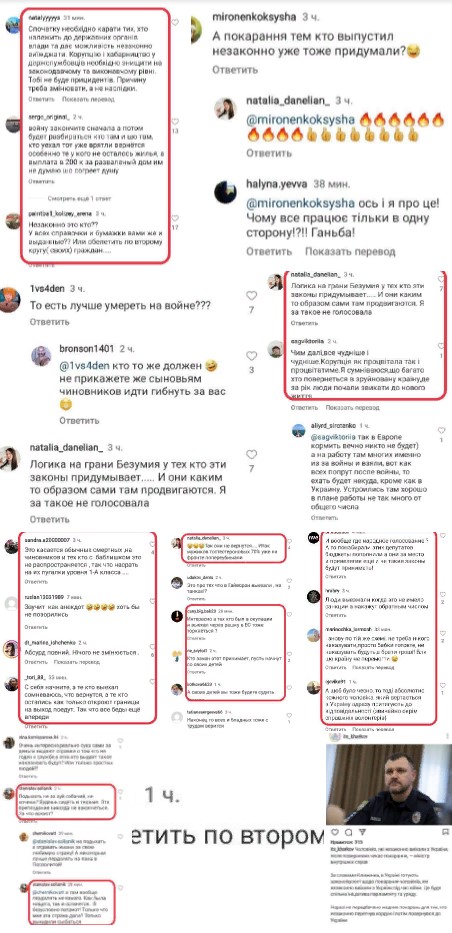Viewport: 452px width, 933px height.
Task: Like the 1vs4den comment with heart
Action: coord(252,296)
